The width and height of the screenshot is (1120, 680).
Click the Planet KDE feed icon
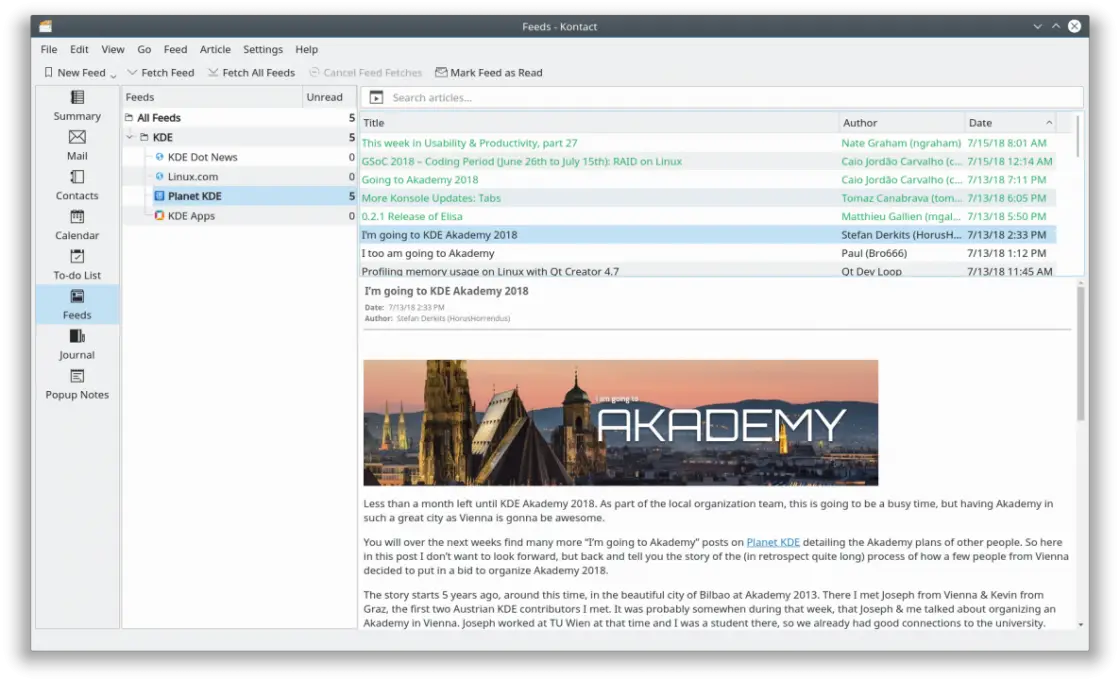tap(159, 196)
